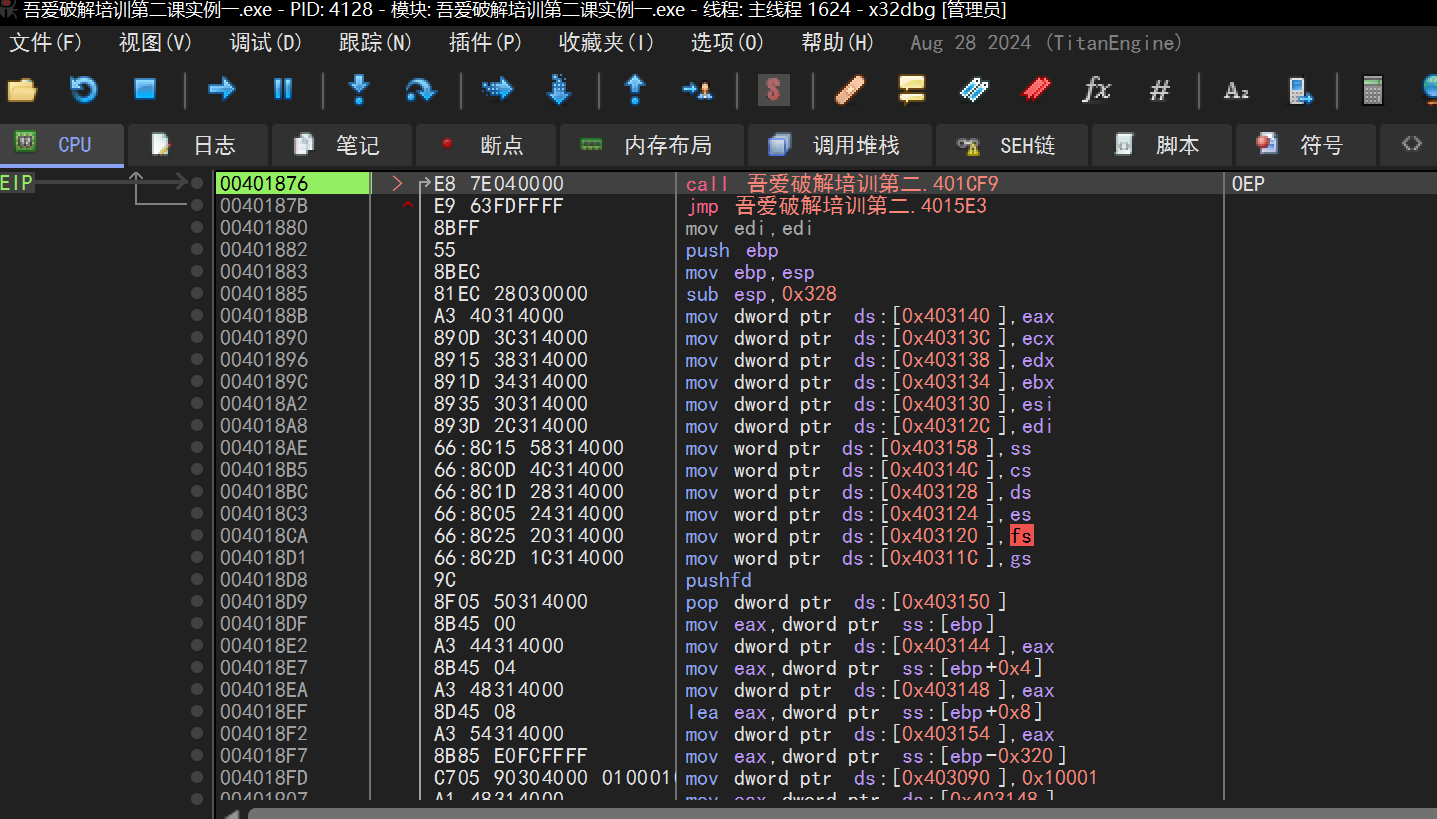This screenshot has height=819, width=1437.
Task: Step over the current instruction
Action: pos(420,90)
